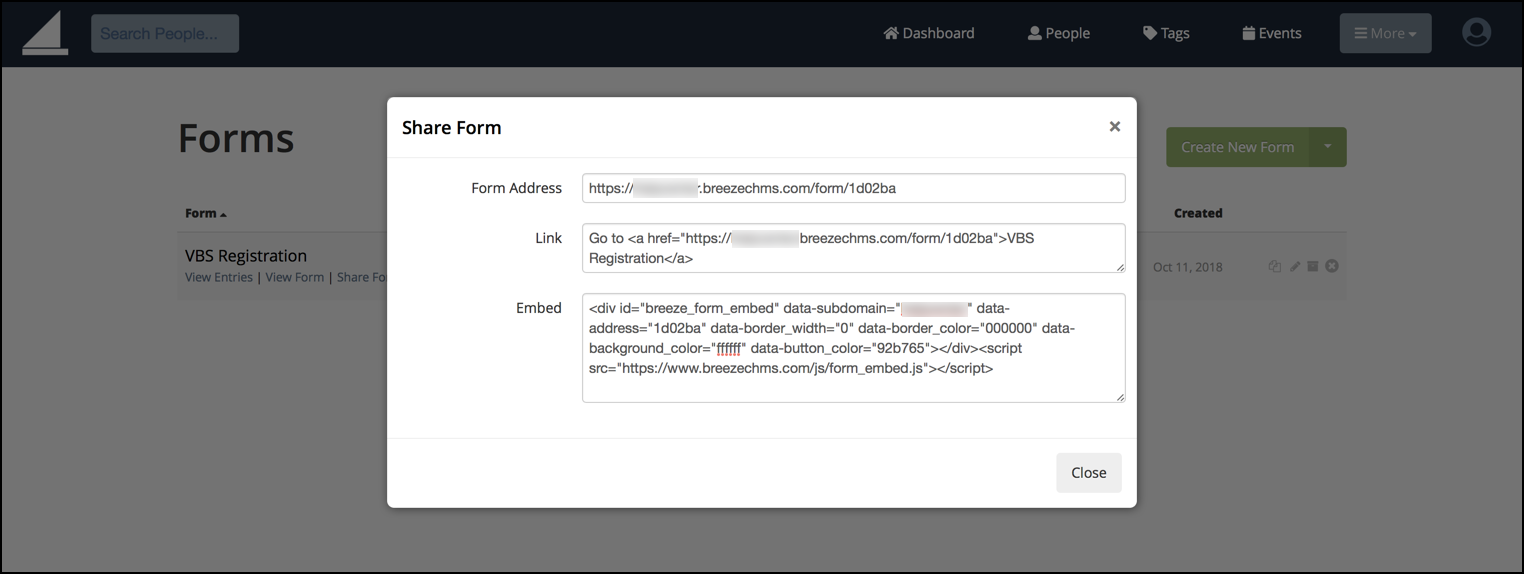Archive the VBS Registration form

[x=1313, y=267]
